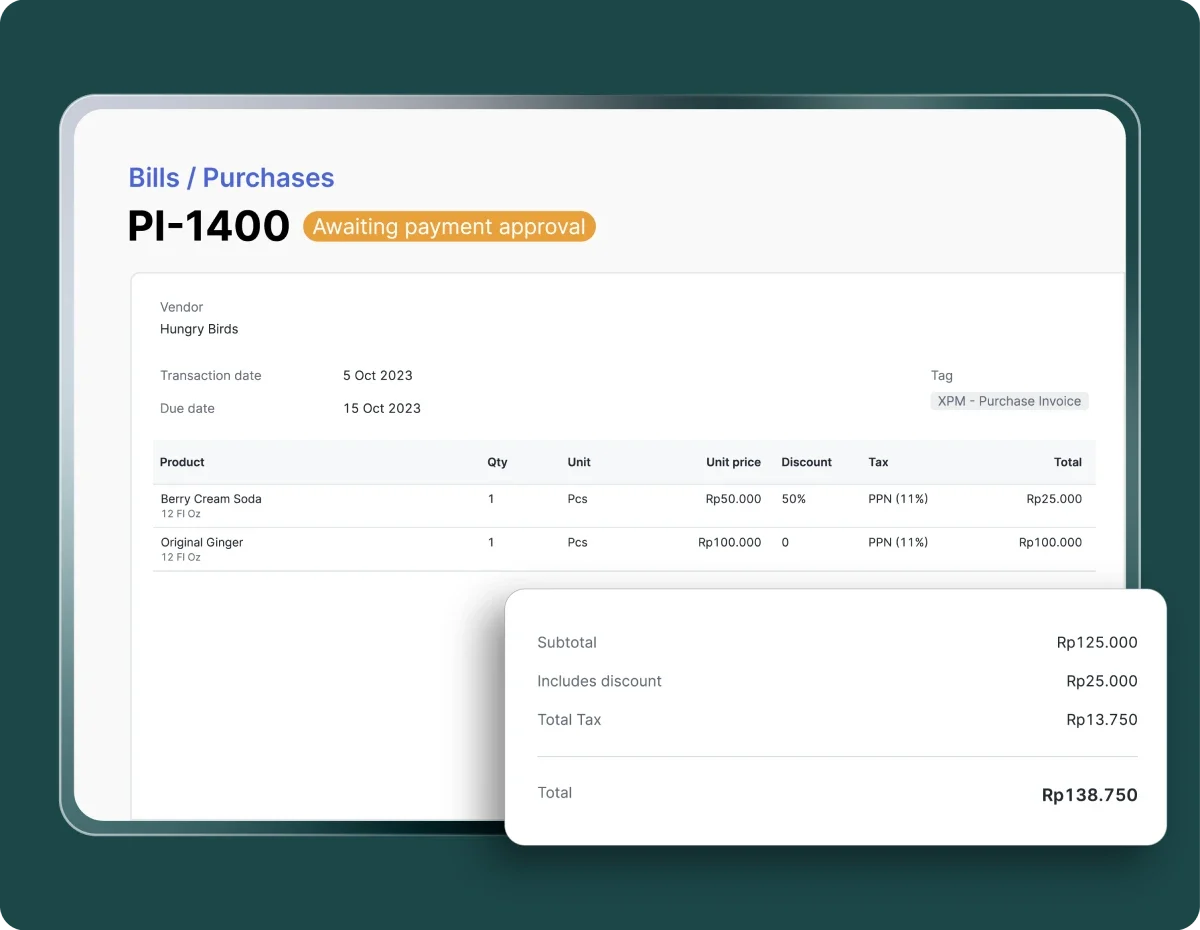The width and height of the screenshot is (1200, 930).
Task: Click the Qty column header
Action: [x=497, y=462]
